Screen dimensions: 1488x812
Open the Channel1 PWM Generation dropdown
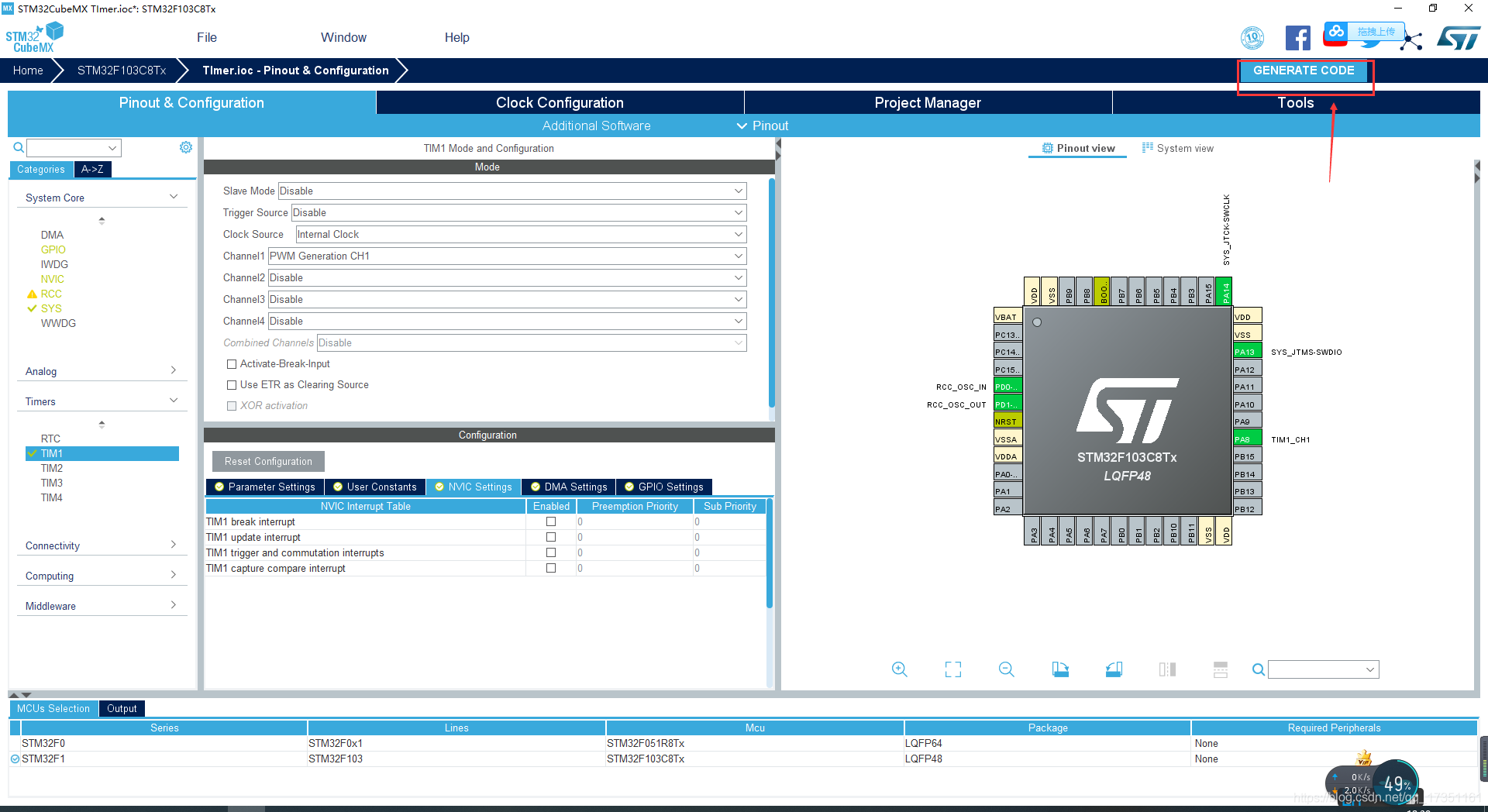coord(507,256)
